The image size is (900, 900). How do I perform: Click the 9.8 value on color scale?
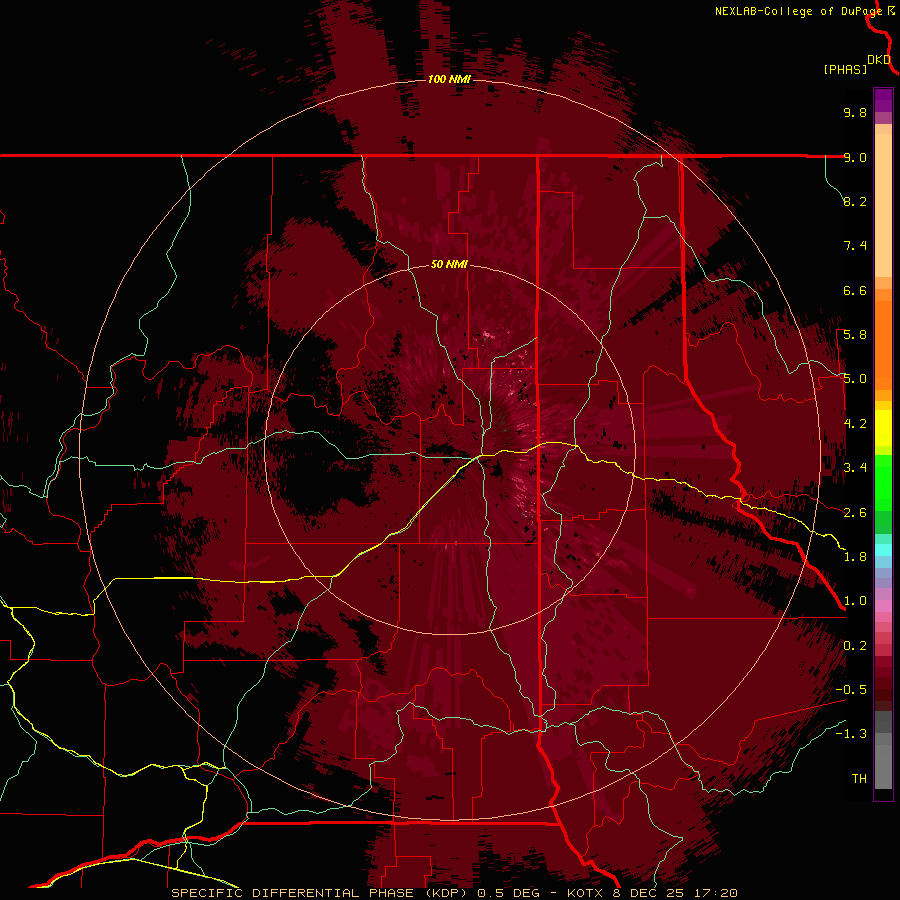pos(855,112)
